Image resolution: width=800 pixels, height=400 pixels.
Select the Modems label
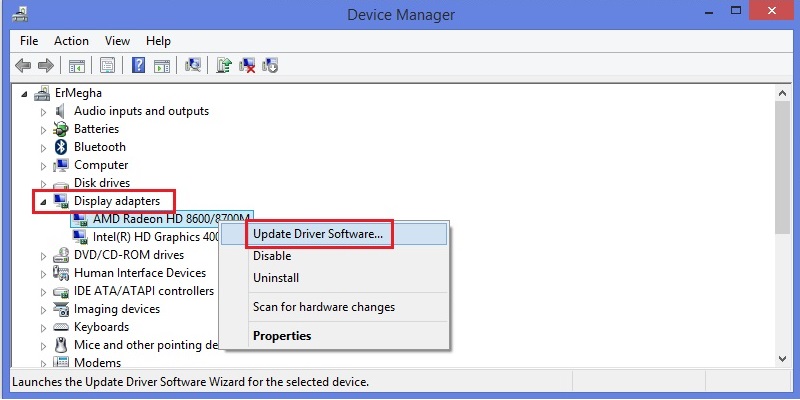click(x=97, y=363)
